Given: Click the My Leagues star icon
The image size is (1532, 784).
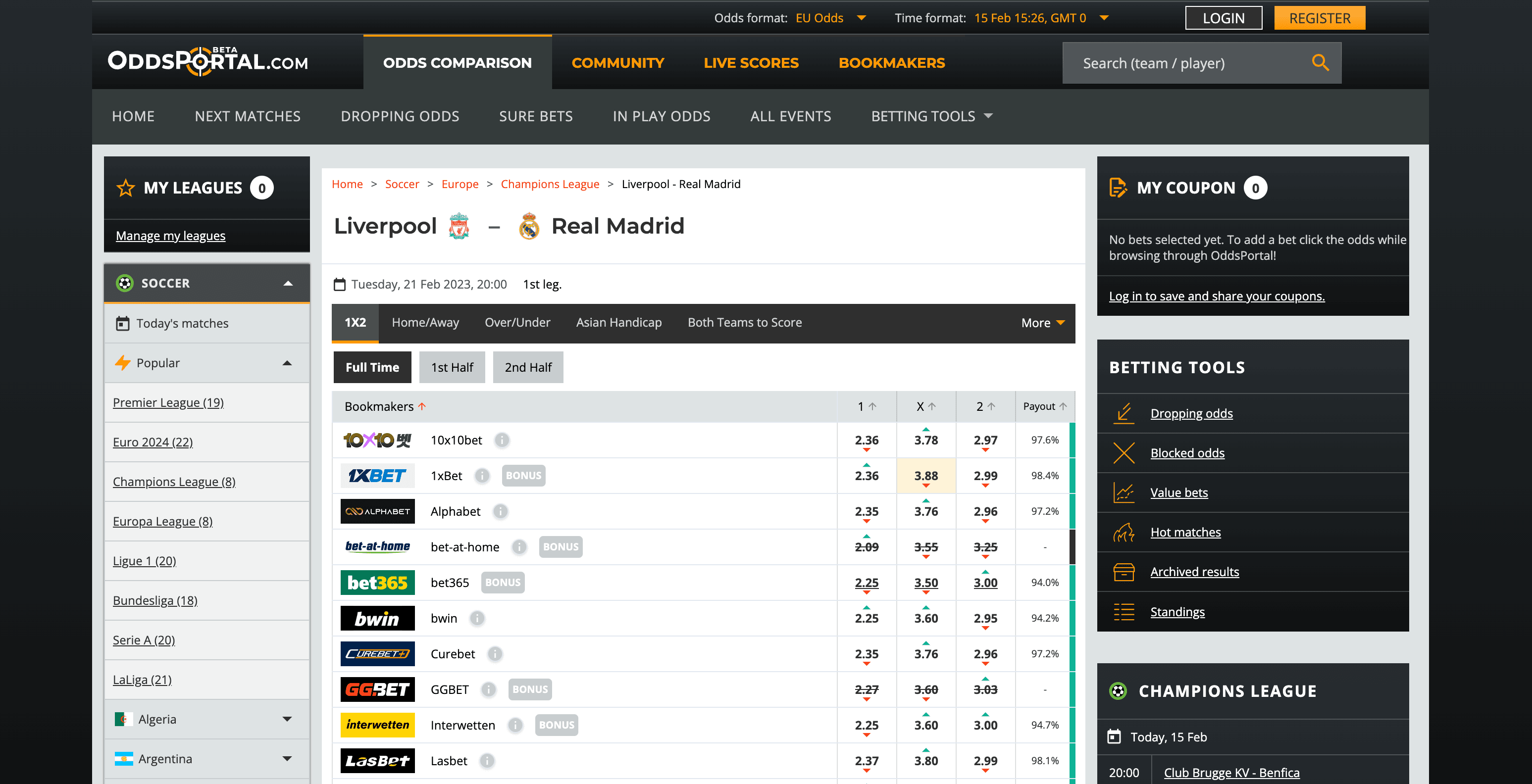Looking at the screenshot, I should point(125,188).
